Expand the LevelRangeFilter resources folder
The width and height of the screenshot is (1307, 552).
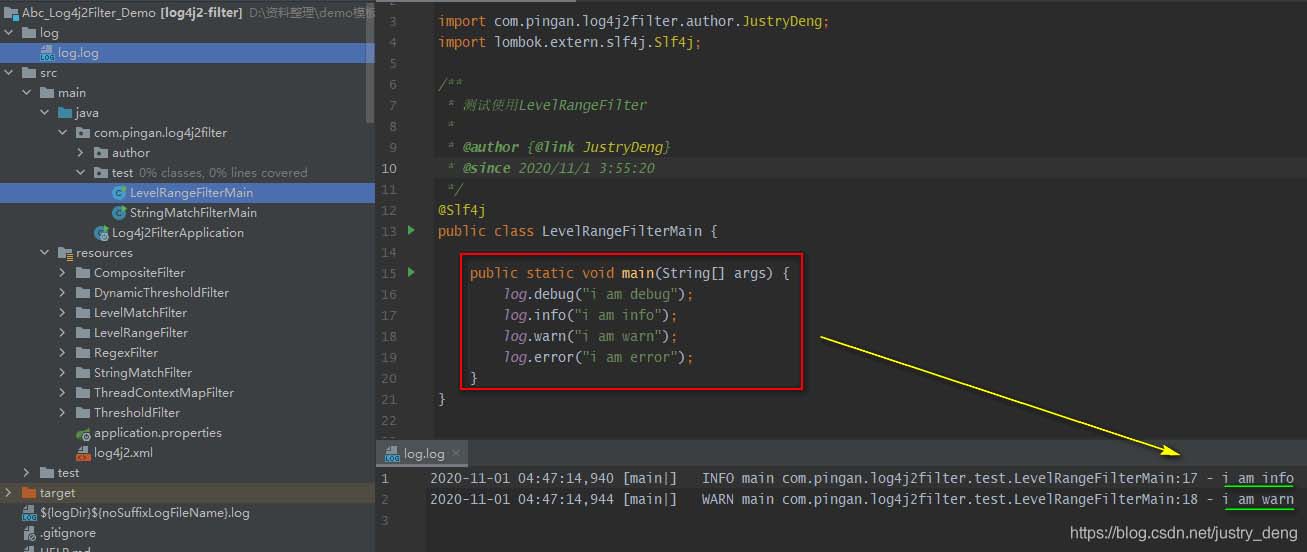click(x=64, y=333)
